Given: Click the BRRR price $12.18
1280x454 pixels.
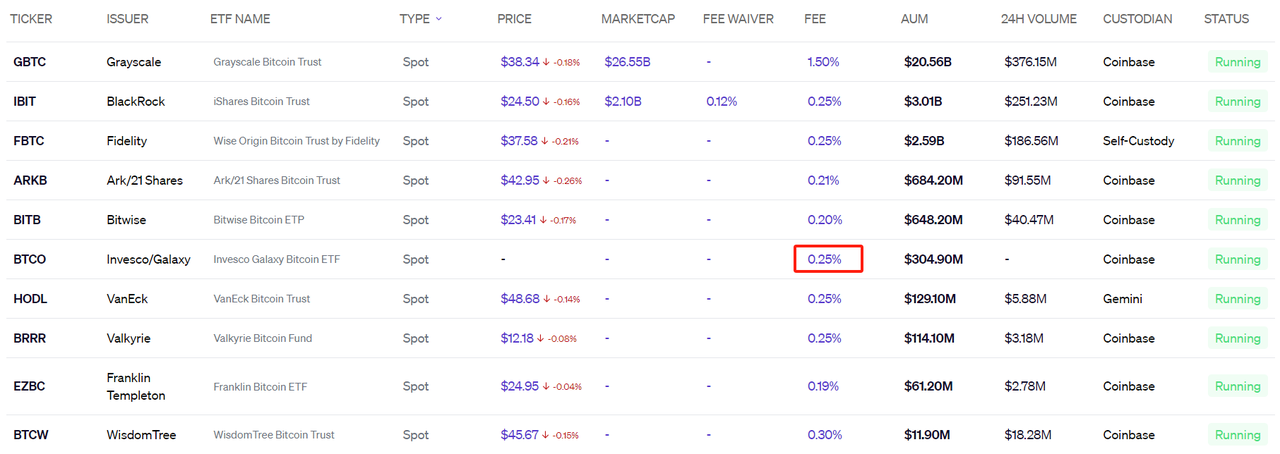Looking at the screenshot, I should (517, 338).
